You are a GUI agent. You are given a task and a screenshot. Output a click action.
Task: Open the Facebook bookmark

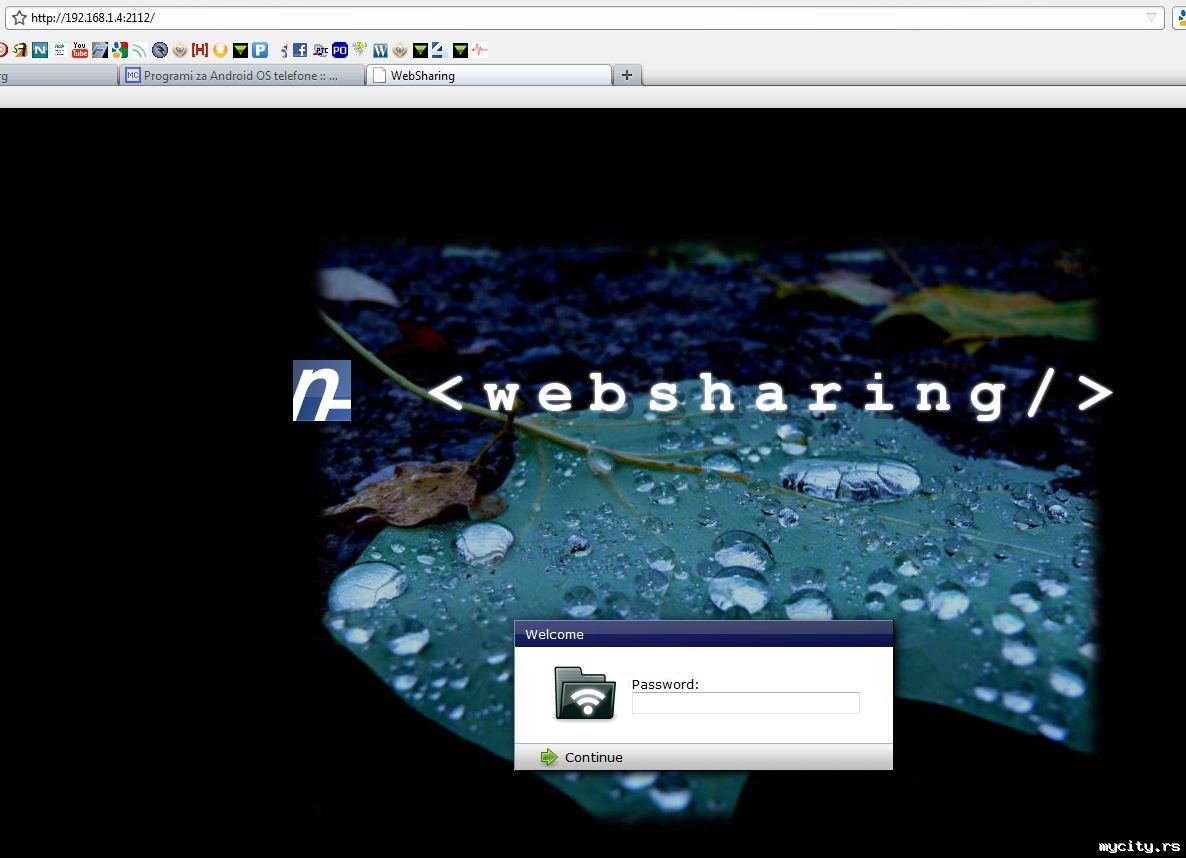(x=300, y=50)
